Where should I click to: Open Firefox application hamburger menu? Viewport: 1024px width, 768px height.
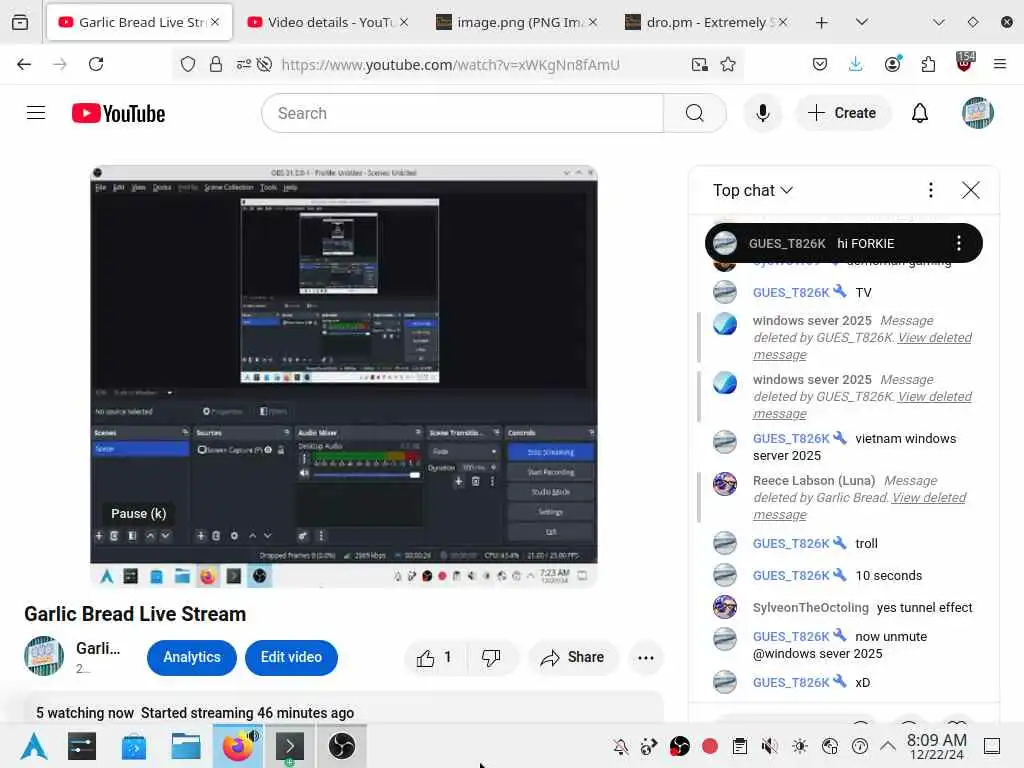pyautogui.click(x=1000, y=64)
